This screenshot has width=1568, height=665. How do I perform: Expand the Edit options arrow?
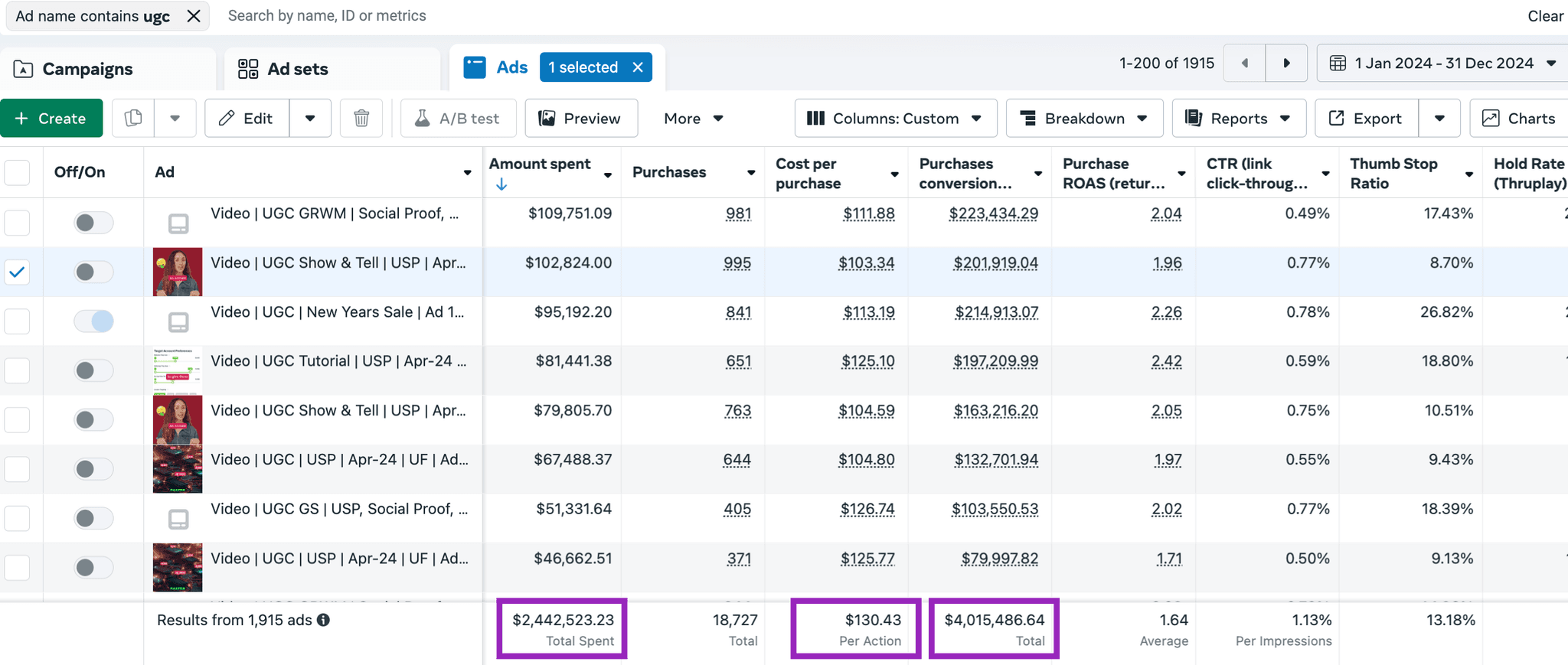pos(310,118)
